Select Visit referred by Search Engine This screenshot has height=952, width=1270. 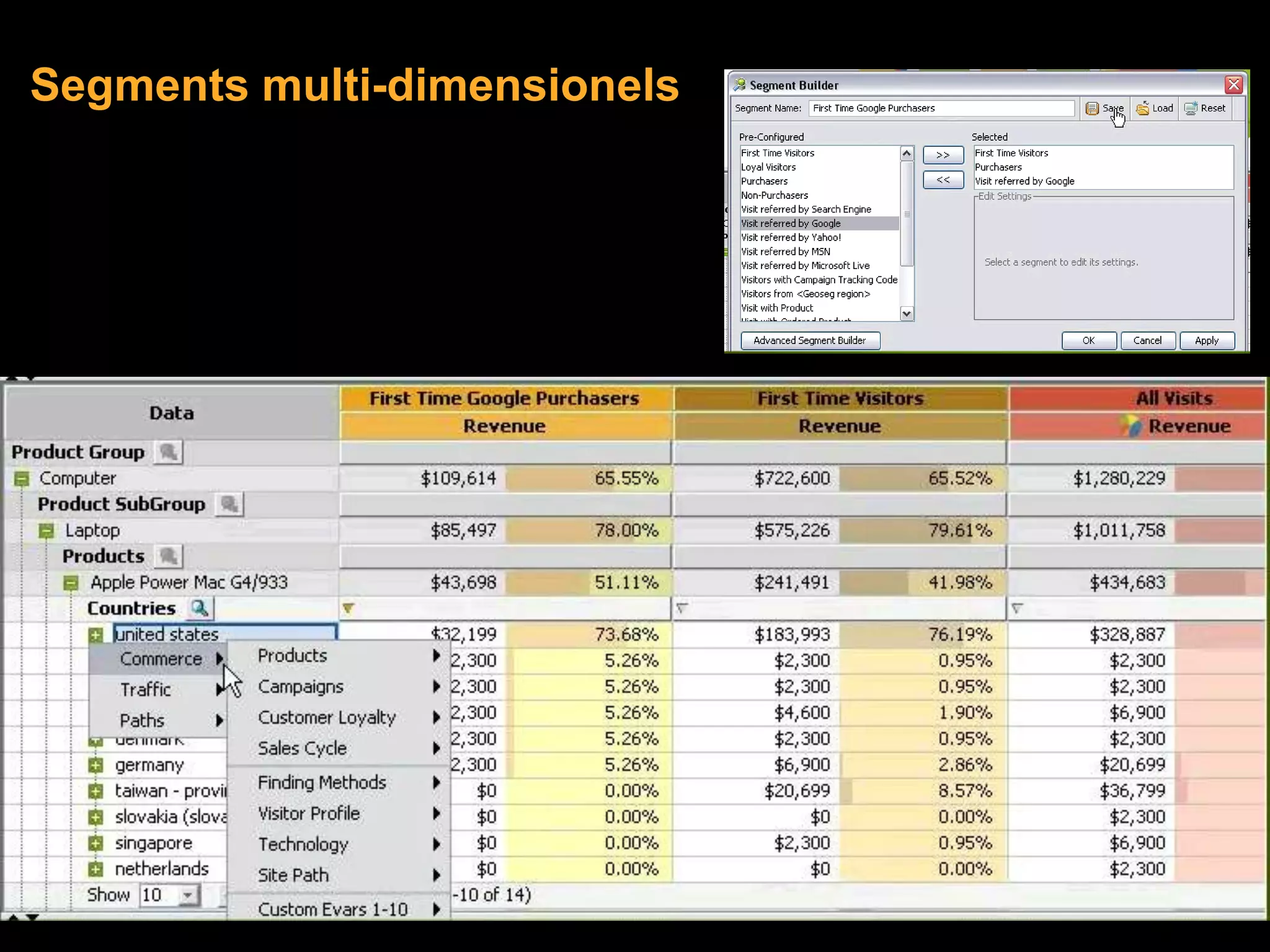pyautogui.click(x=819, y=209)
